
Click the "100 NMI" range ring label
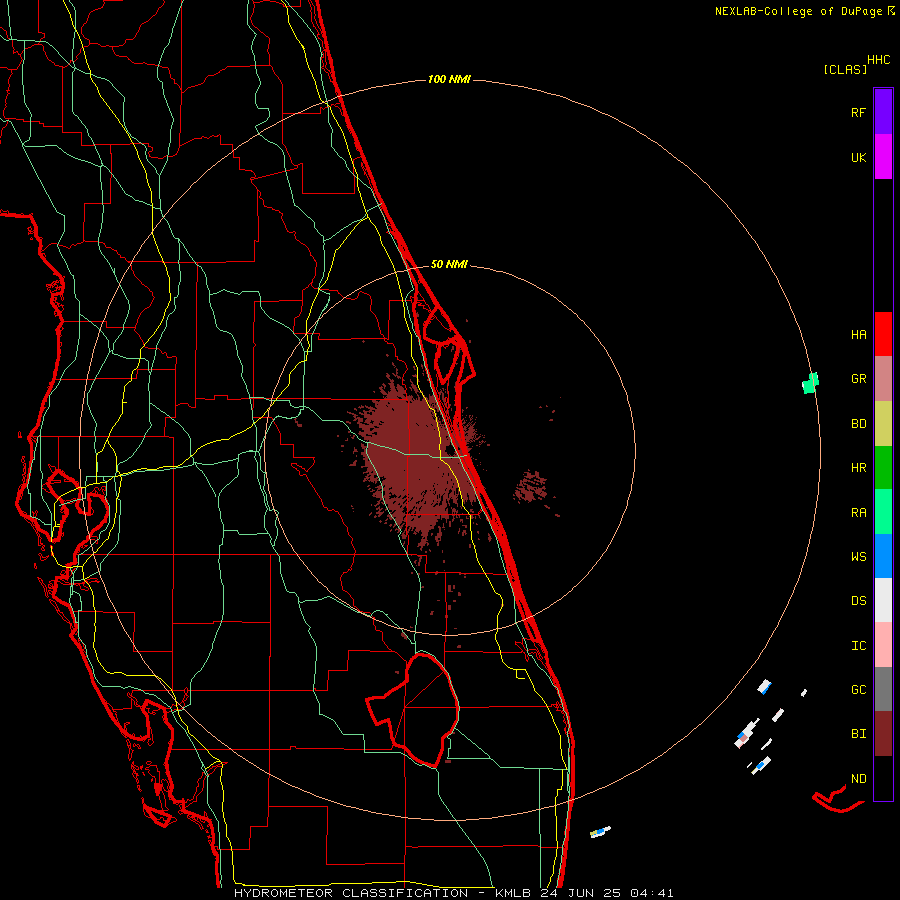449,79
